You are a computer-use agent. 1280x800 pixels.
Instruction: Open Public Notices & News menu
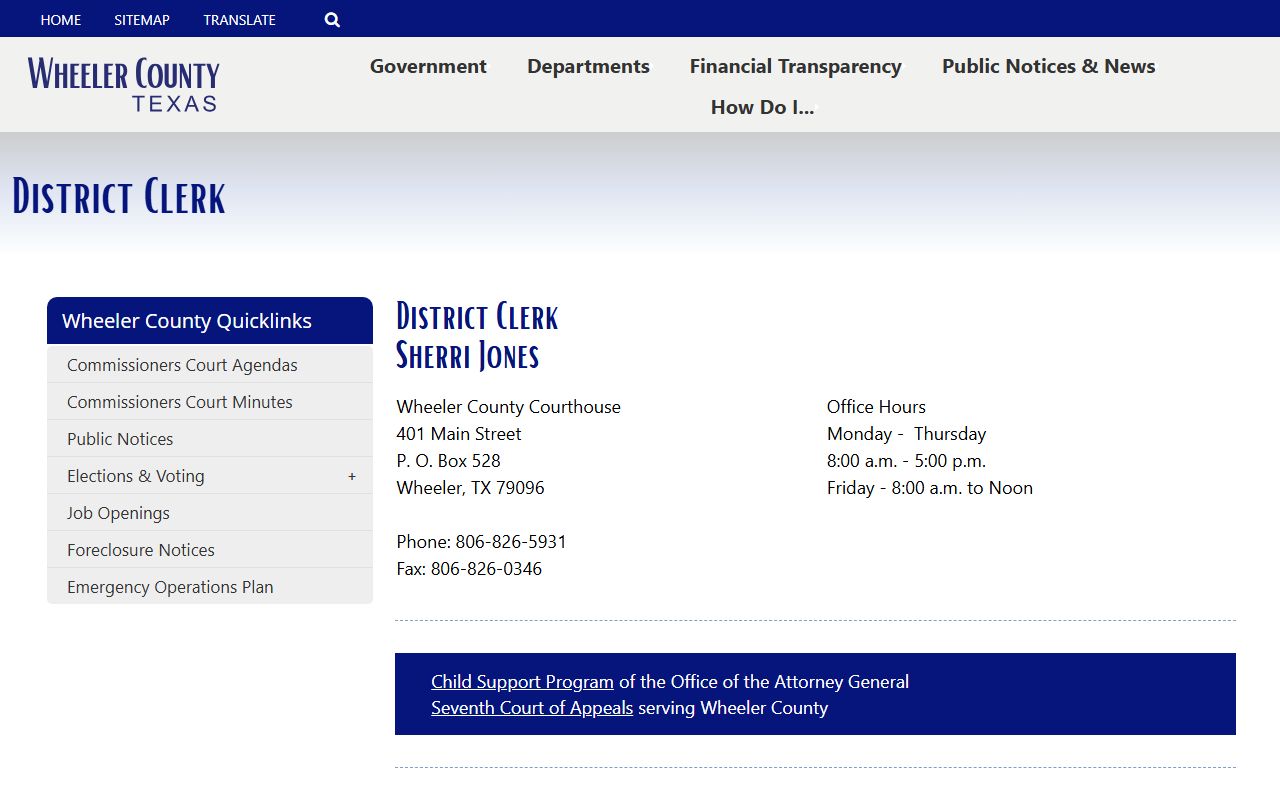coord(1049,66)
